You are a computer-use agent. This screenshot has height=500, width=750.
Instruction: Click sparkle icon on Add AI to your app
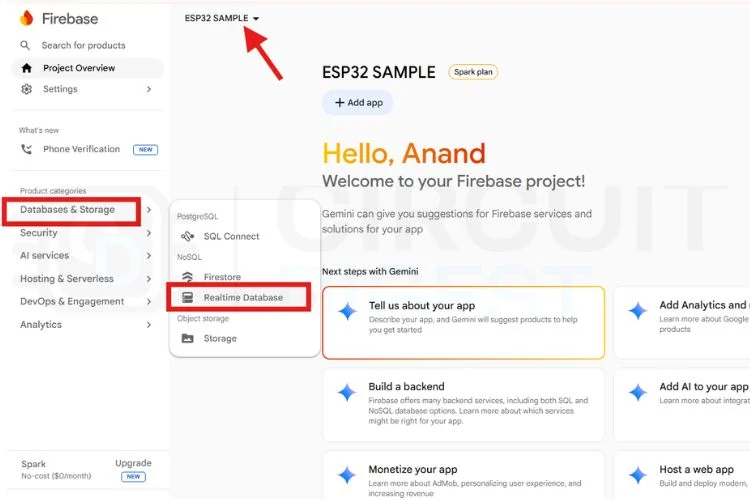pos(638,392)
